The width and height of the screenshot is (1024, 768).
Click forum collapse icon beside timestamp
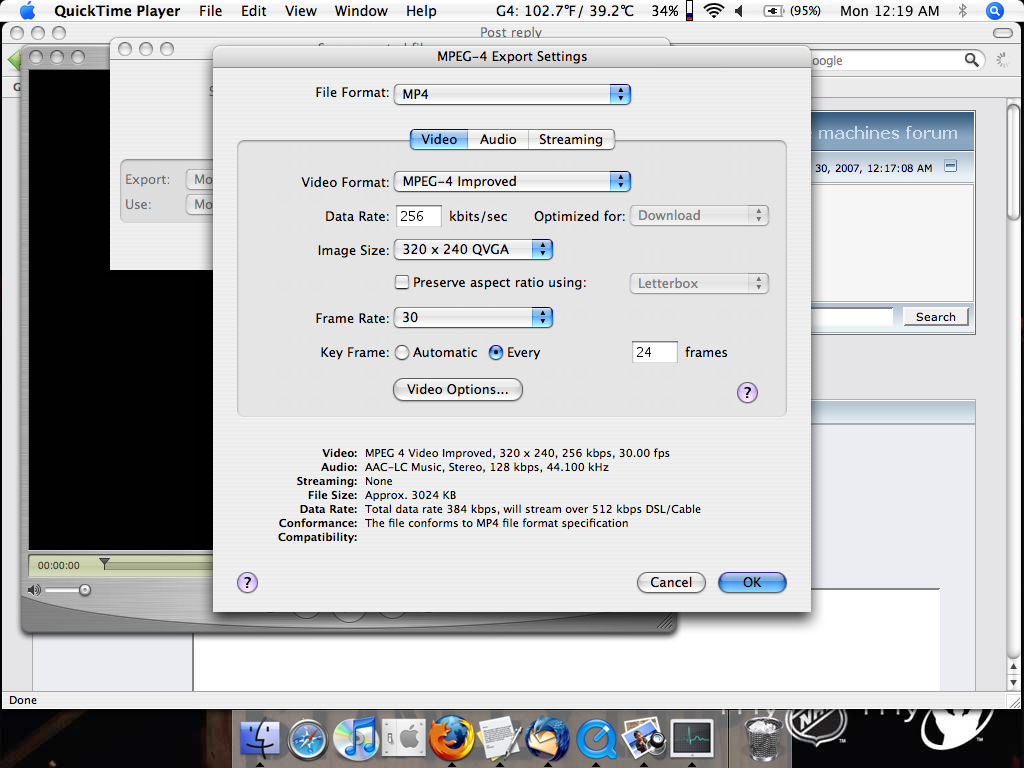951,166
